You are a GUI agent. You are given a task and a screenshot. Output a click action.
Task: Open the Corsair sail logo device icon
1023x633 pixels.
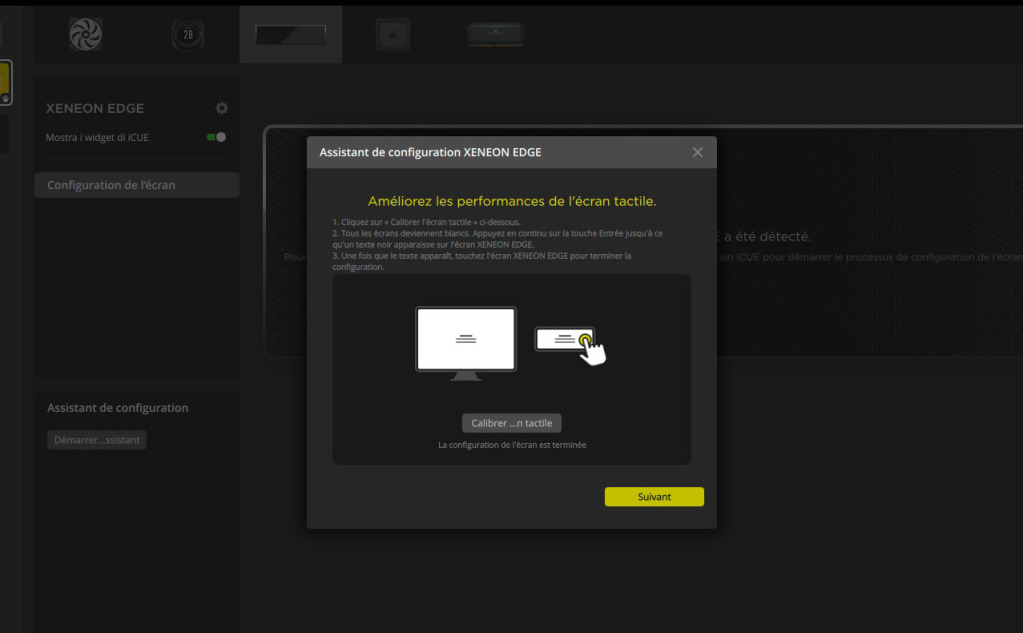coord(392,35)
